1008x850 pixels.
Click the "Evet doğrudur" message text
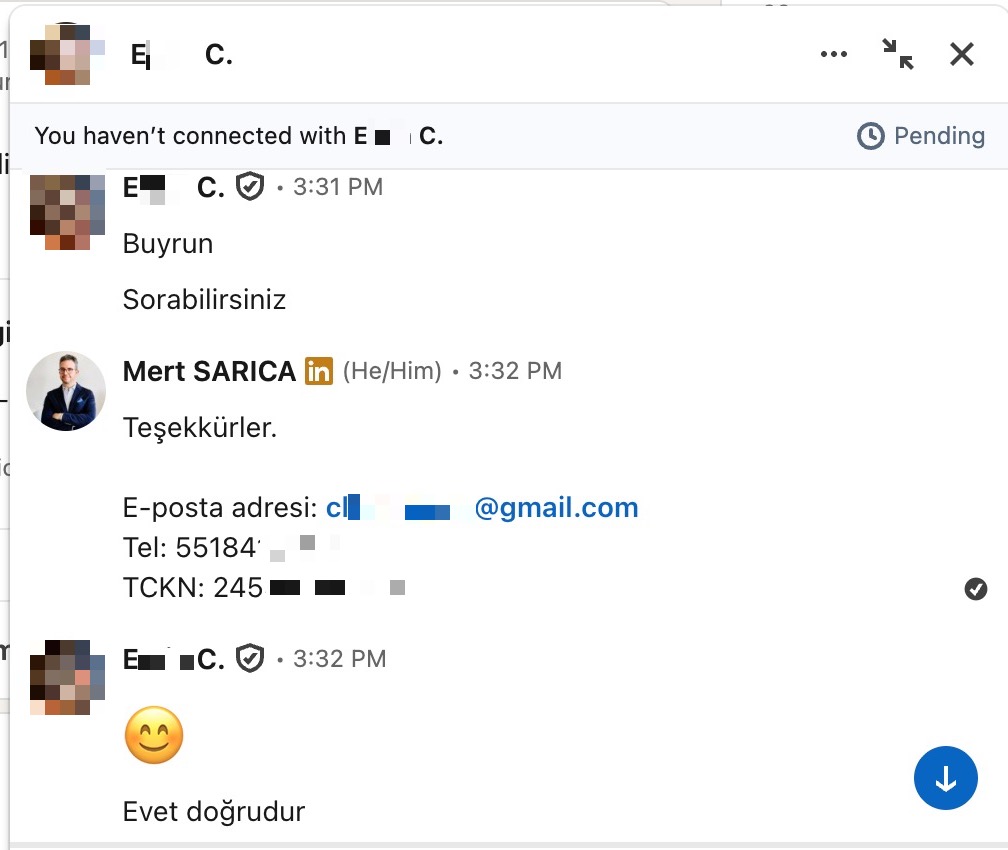point(214,811)
